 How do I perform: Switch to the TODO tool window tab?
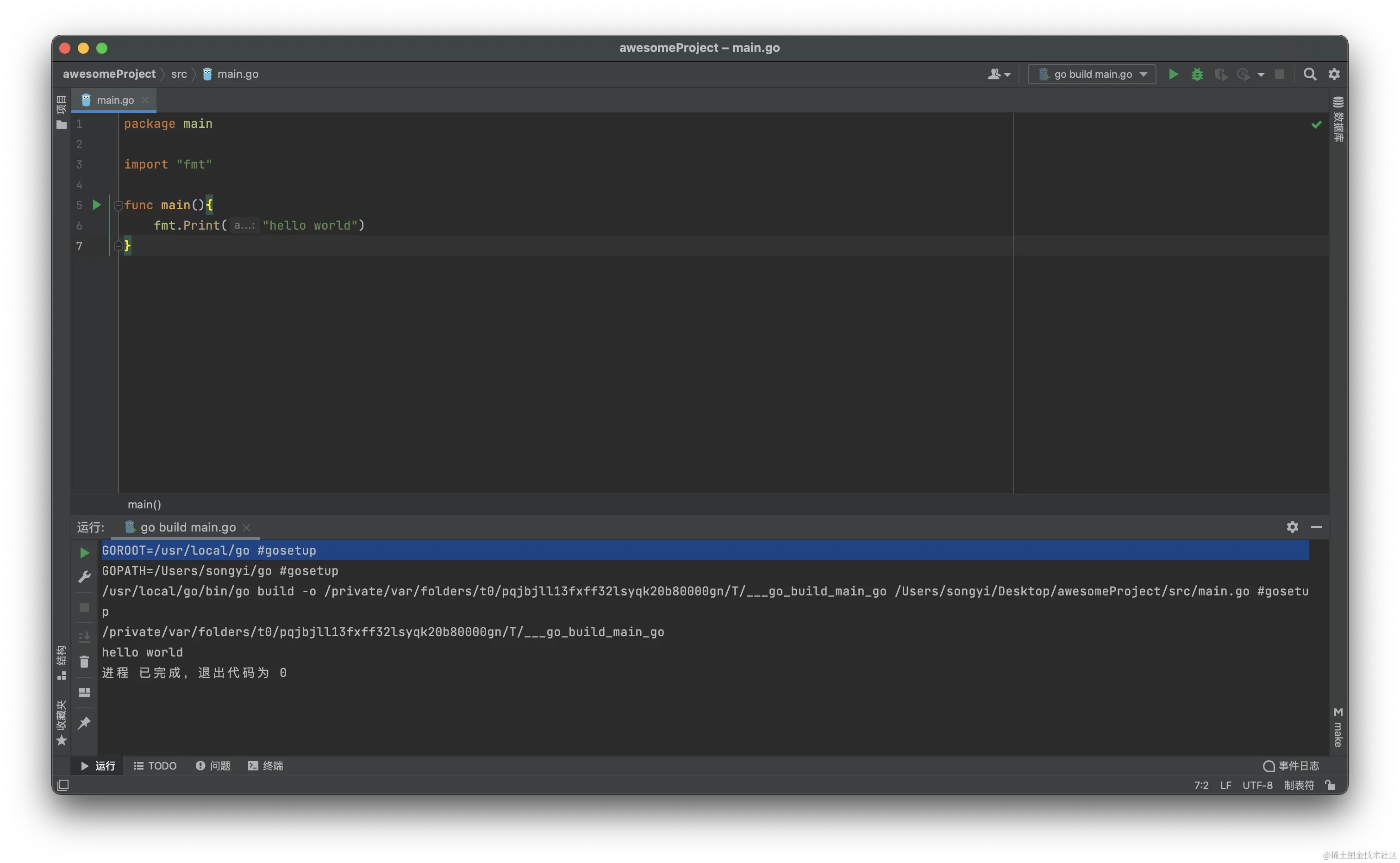155,765
